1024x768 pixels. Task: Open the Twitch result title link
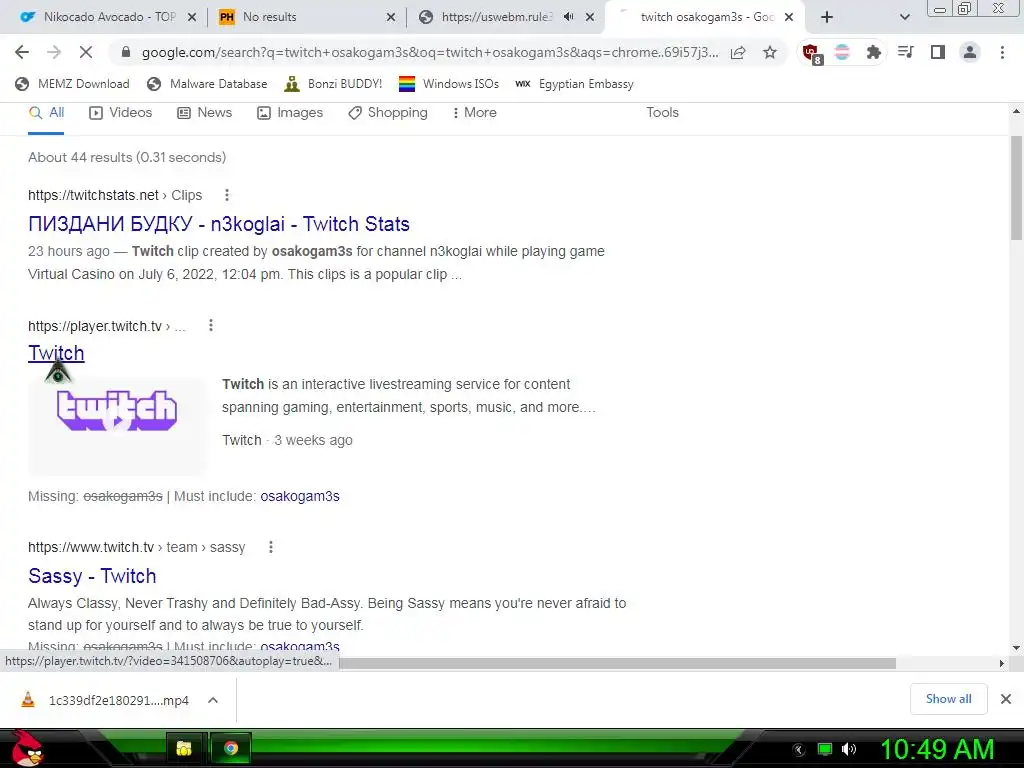point(56,353)
